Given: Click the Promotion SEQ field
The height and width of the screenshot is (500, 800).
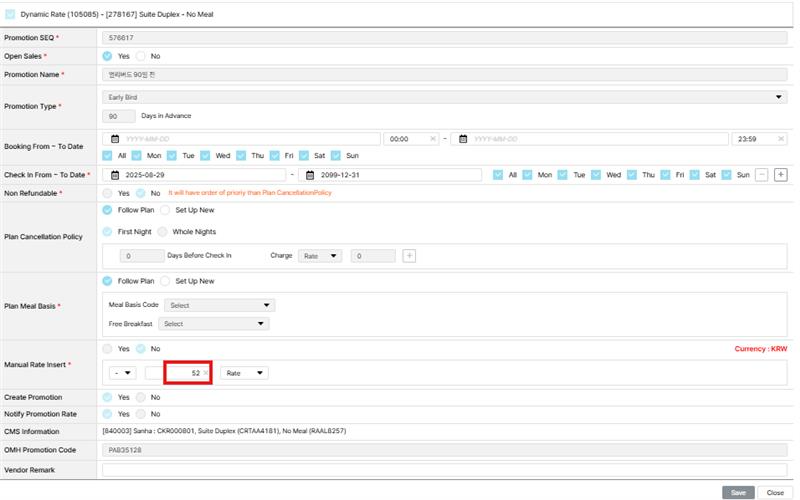Looking at the screenshot, I should [x=444, y=38].
